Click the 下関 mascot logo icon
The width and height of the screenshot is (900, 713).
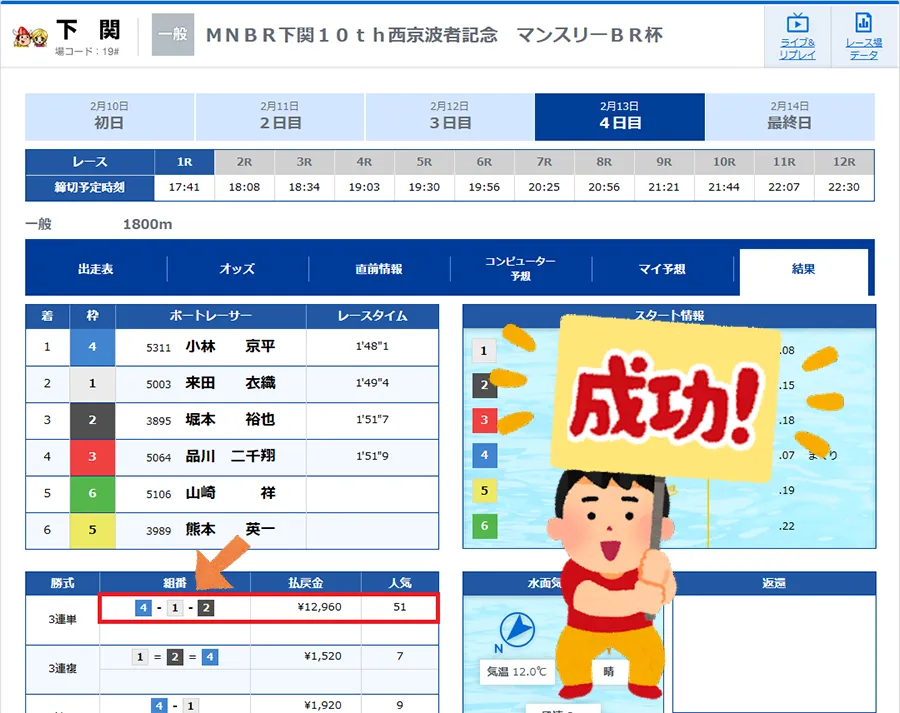(x=30, y=36)
